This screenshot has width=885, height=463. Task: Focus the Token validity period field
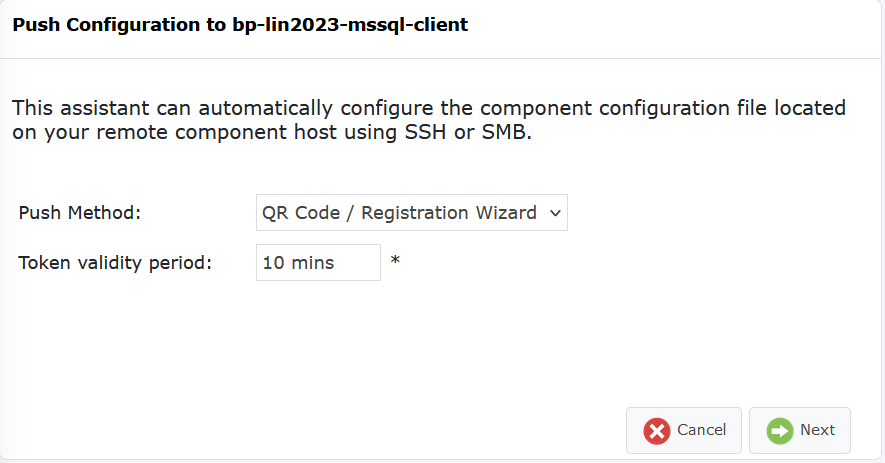318,263
